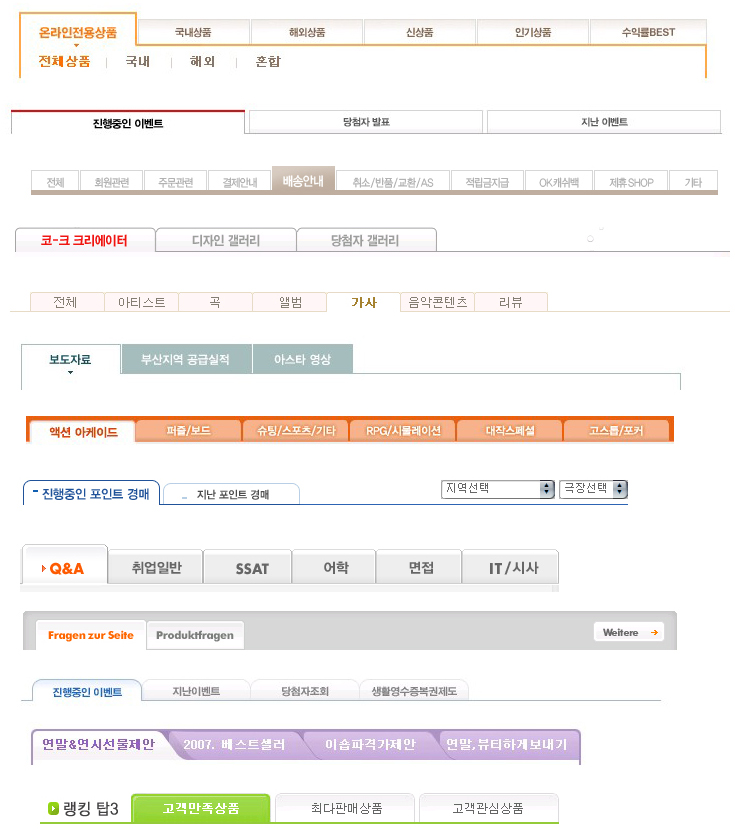Expand the 온라인전용상품 tab arrow

[77, 45]
